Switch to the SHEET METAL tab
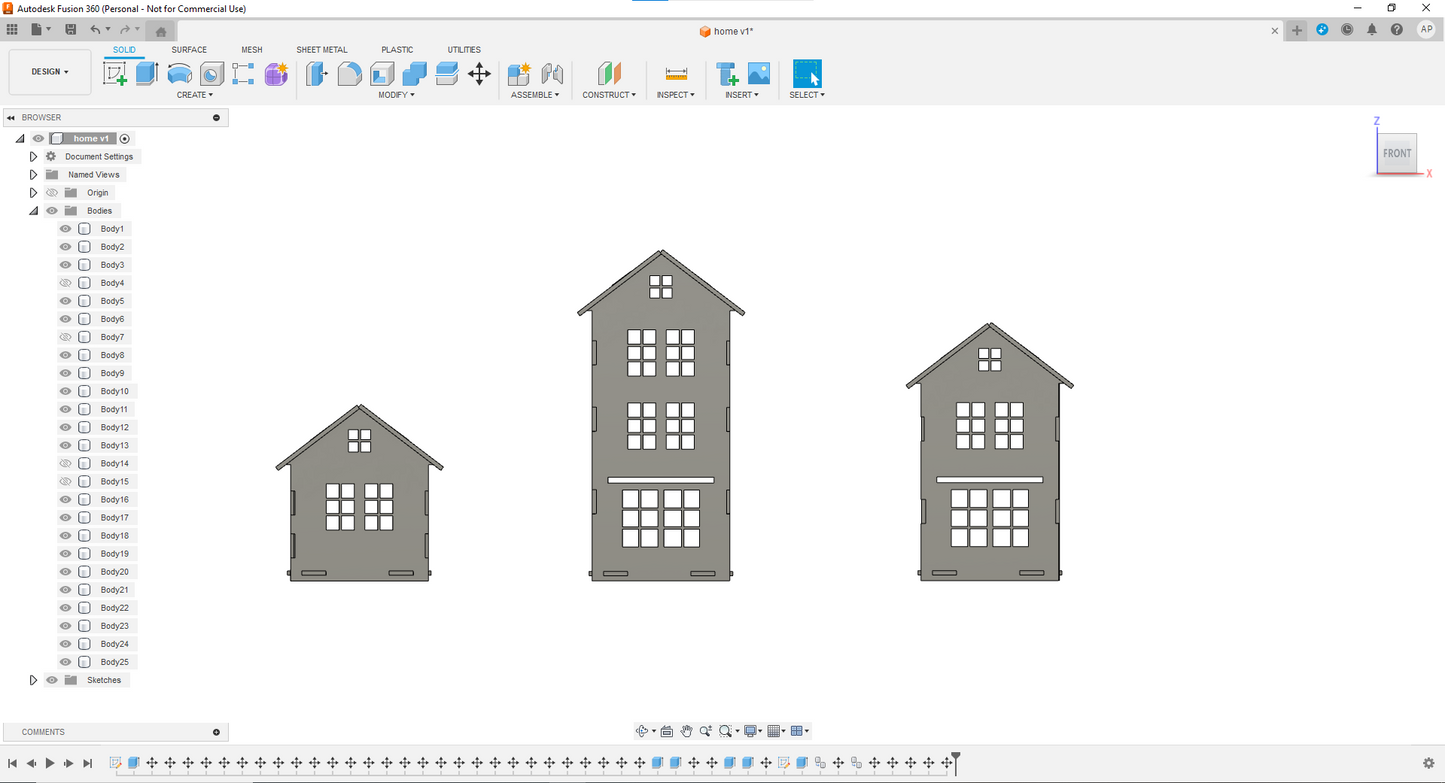Image resolution: width=1445 pixels, height=783 pixels. (322, 50)
